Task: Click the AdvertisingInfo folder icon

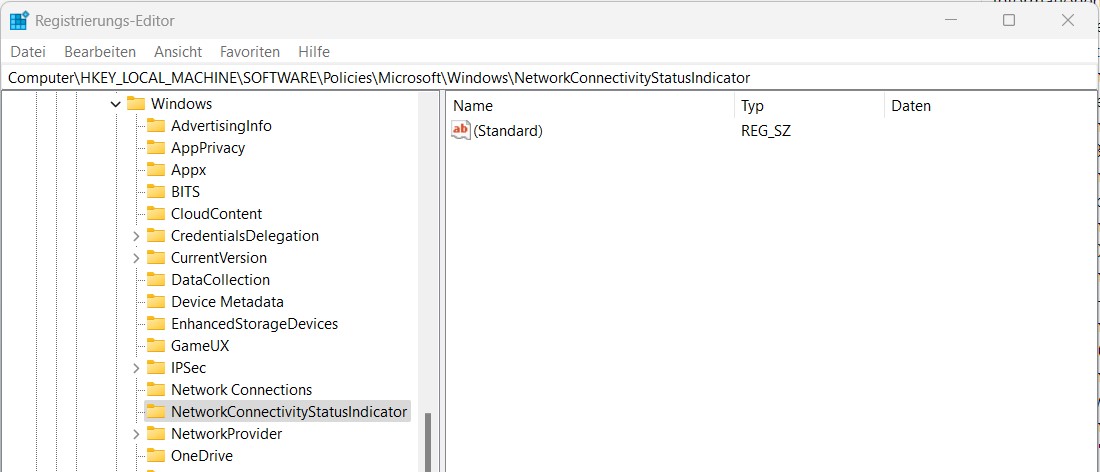Action: click(x=156, y=126)
